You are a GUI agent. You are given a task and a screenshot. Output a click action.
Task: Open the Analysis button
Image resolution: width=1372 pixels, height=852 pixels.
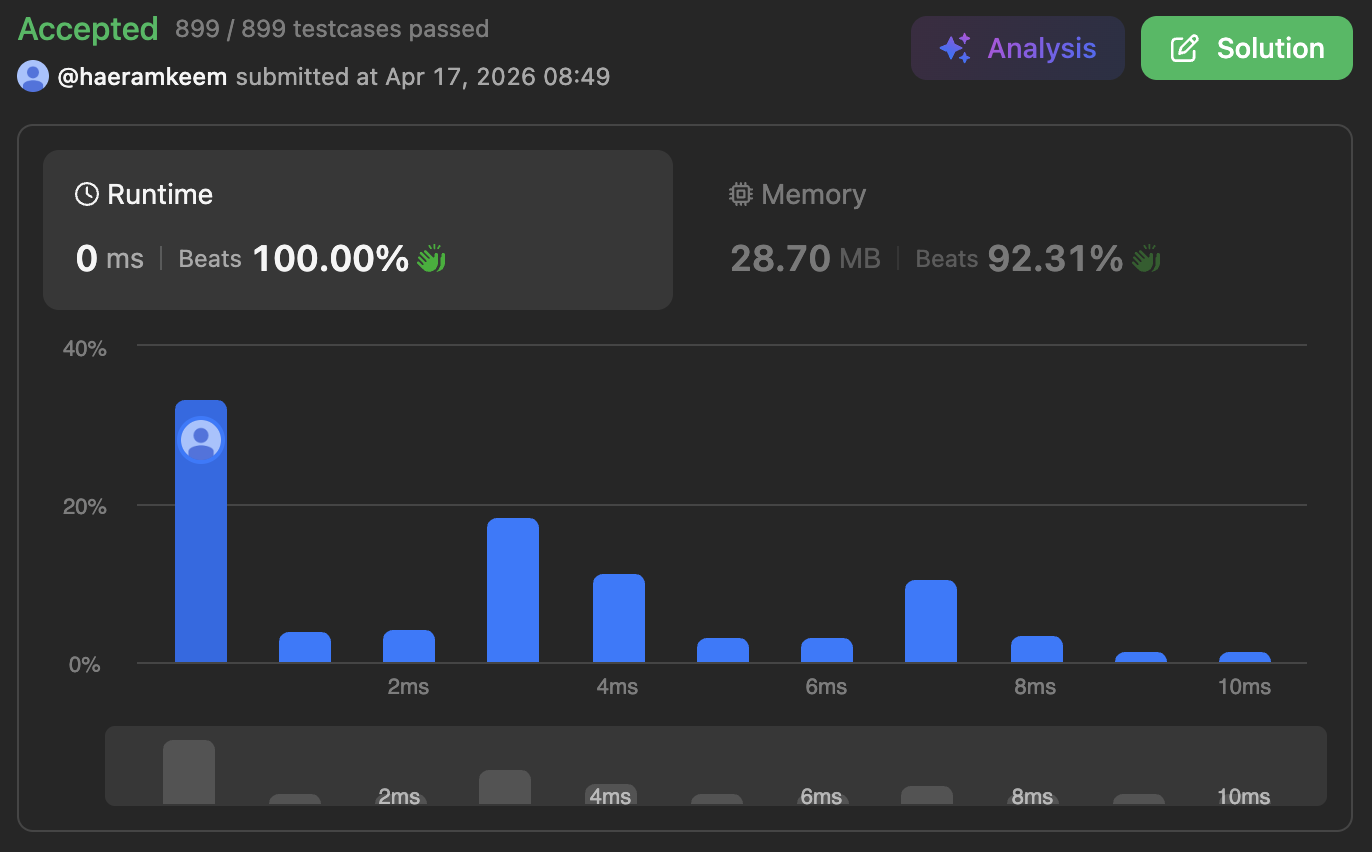point(1017,48)
